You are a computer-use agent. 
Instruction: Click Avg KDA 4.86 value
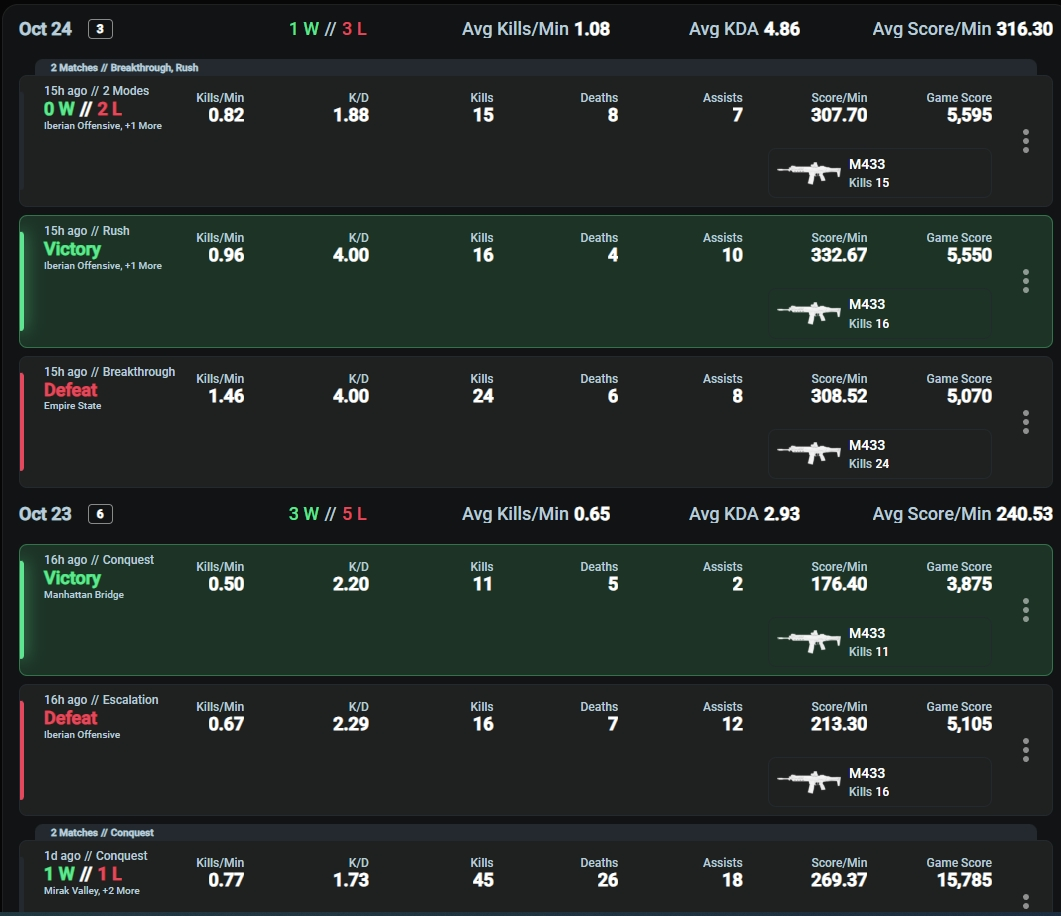pos(782,29)
